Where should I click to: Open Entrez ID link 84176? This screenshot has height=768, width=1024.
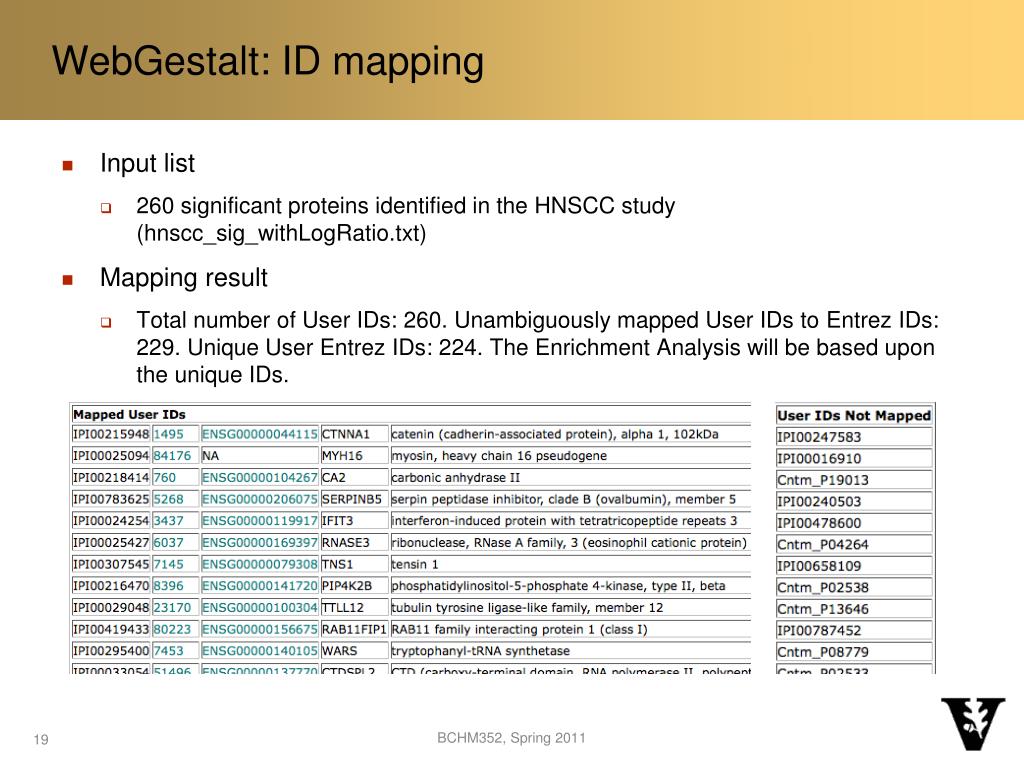coord(172,456)
